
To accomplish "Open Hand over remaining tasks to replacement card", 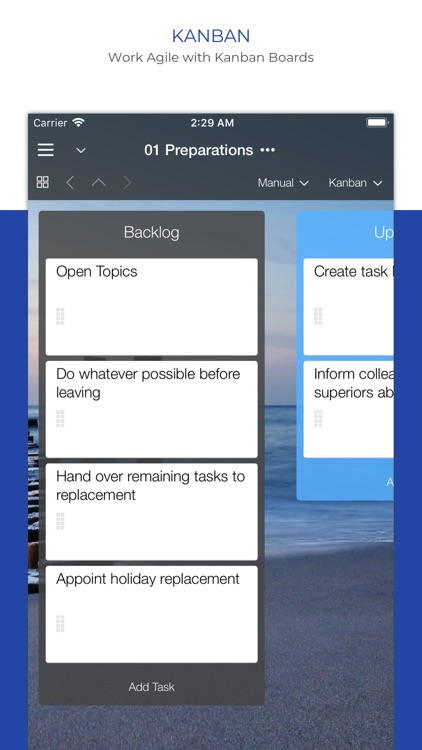I will pyautogui.click(x=152, y=512).
